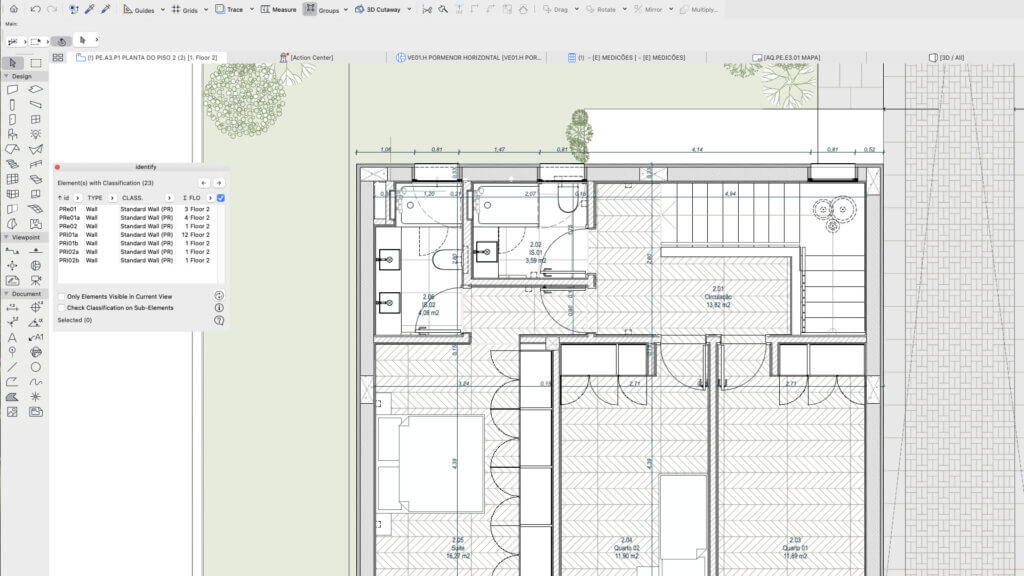Pick the Text tool 'A' icon

(x=12, y=337)
